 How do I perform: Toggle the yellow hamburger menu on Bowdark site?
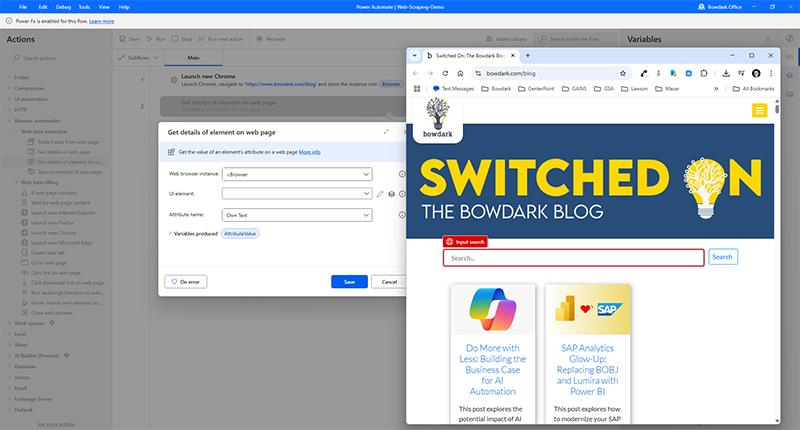(x=759, y=110)
